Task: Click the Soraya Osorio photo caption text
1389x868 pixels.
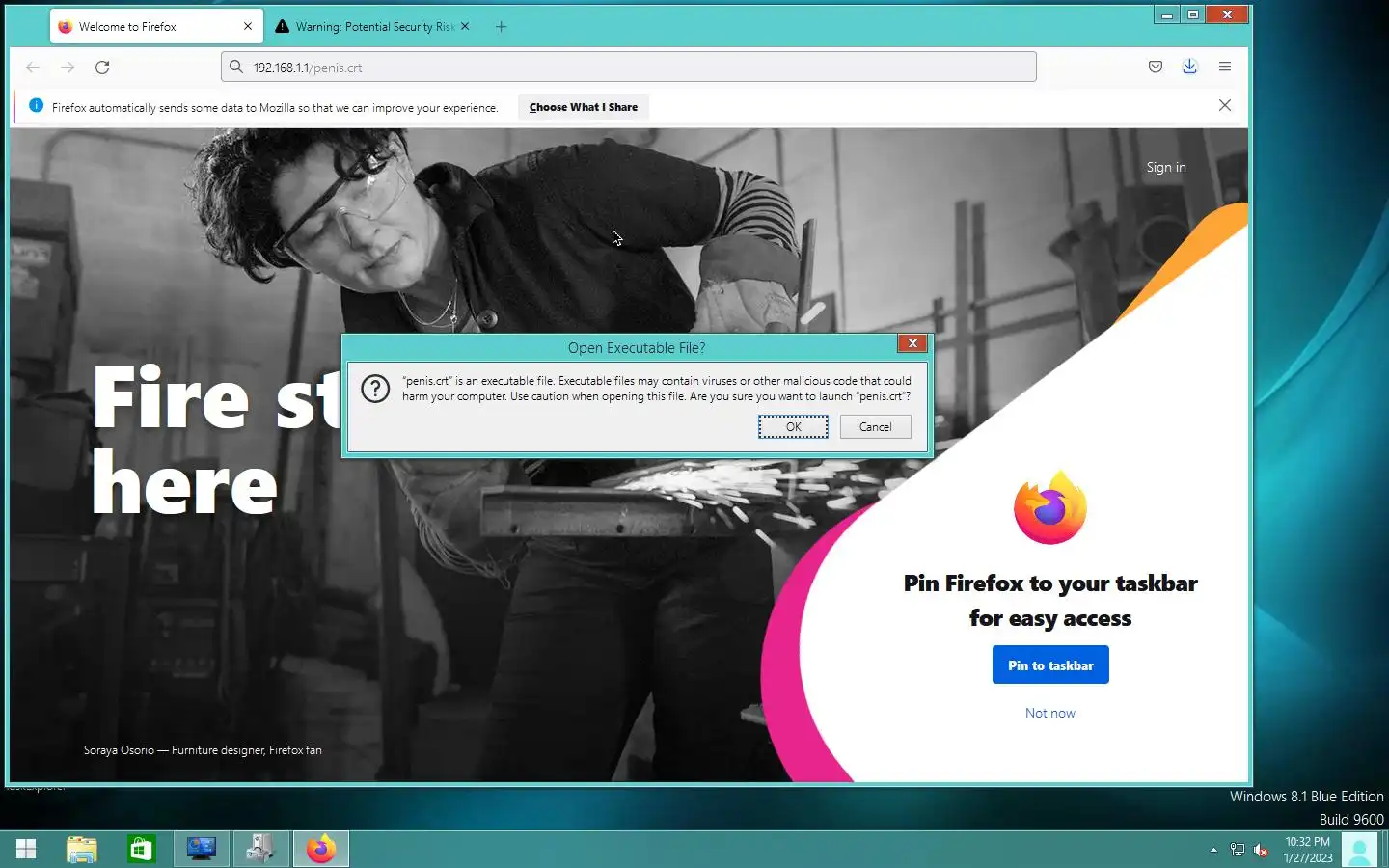Action: pos(203,749)
